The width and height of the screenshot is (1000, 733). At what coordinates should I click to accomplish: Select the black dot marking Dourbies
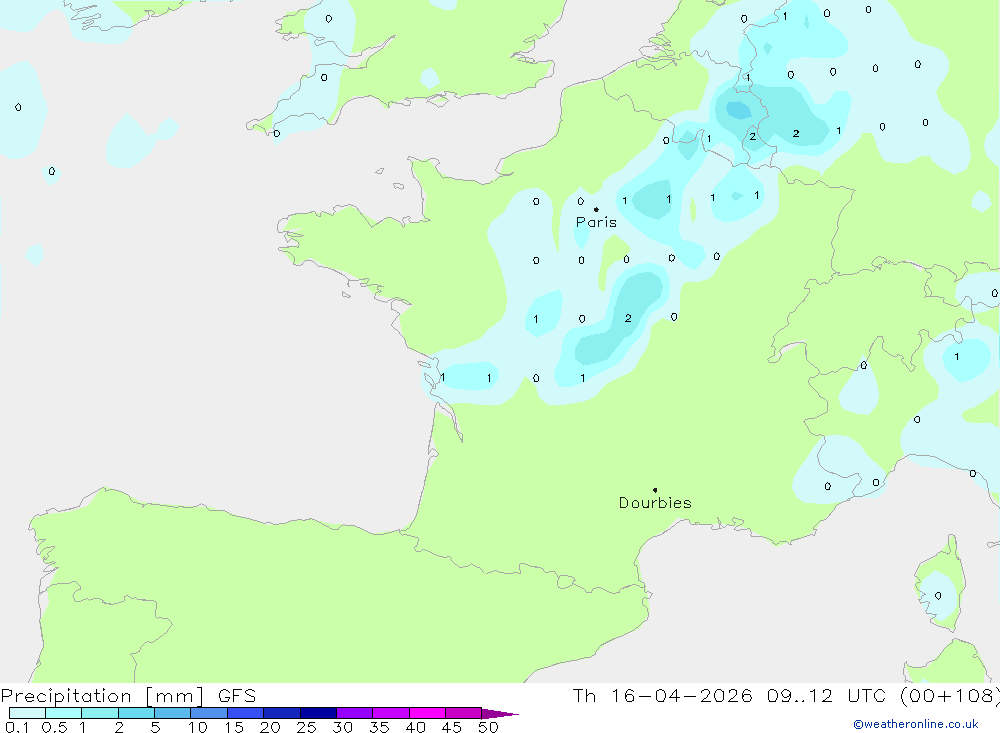click(x=655, y=490)
